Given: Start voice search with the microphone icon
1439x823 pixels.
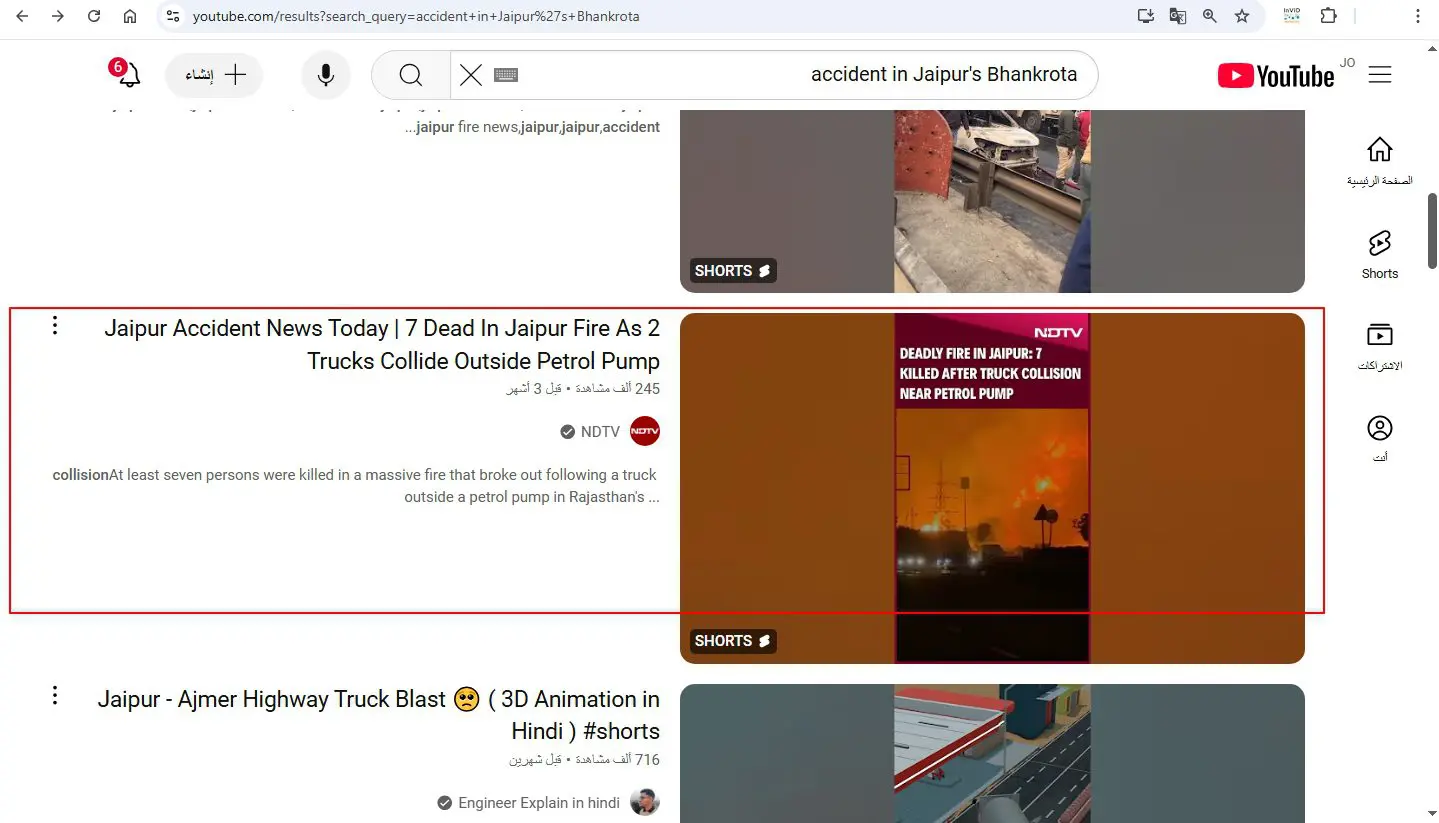Looking at the screenshot, I should click(x=325, y=75).
